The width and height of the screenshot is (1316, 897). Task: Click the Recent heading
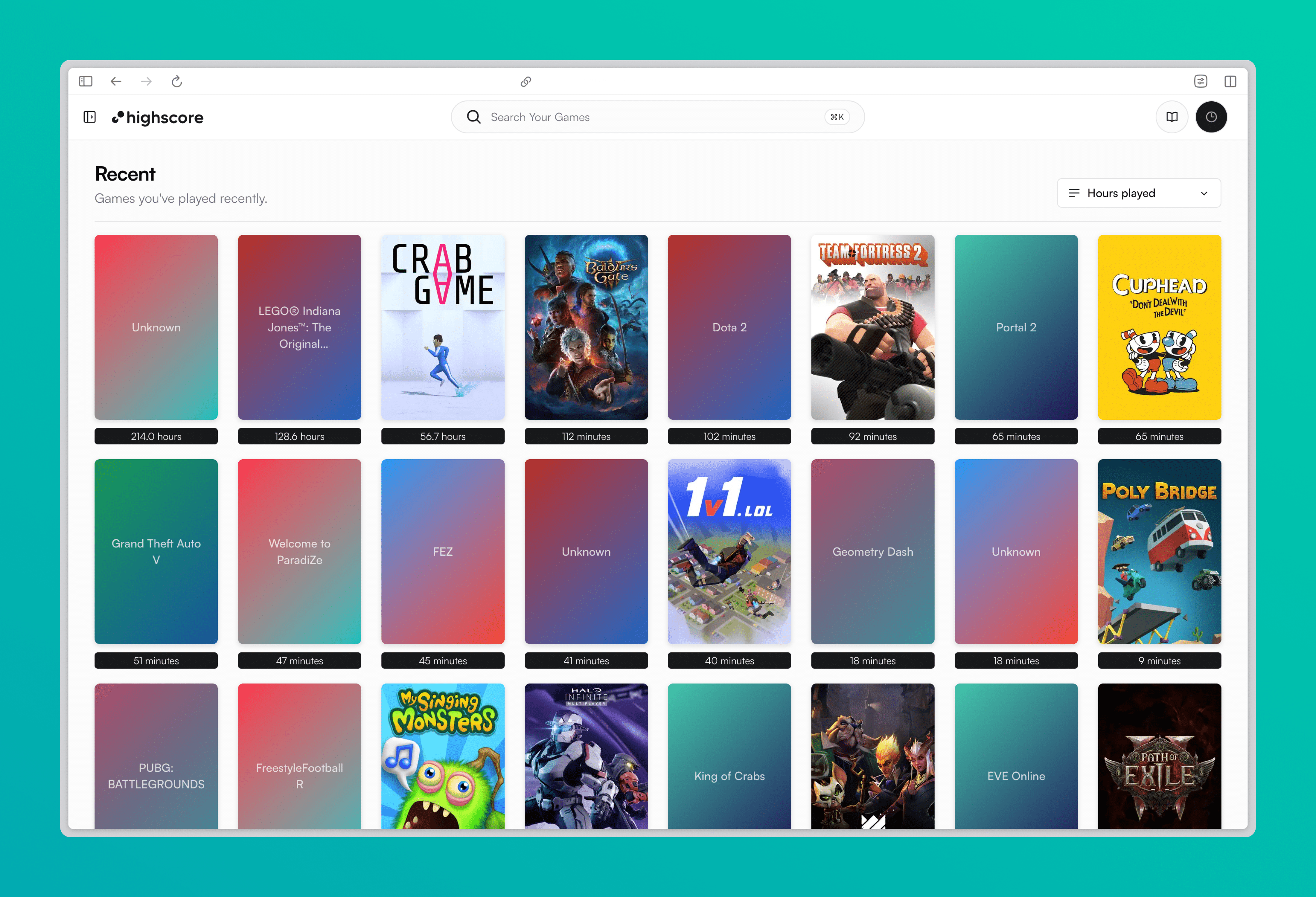click(125, 174)
